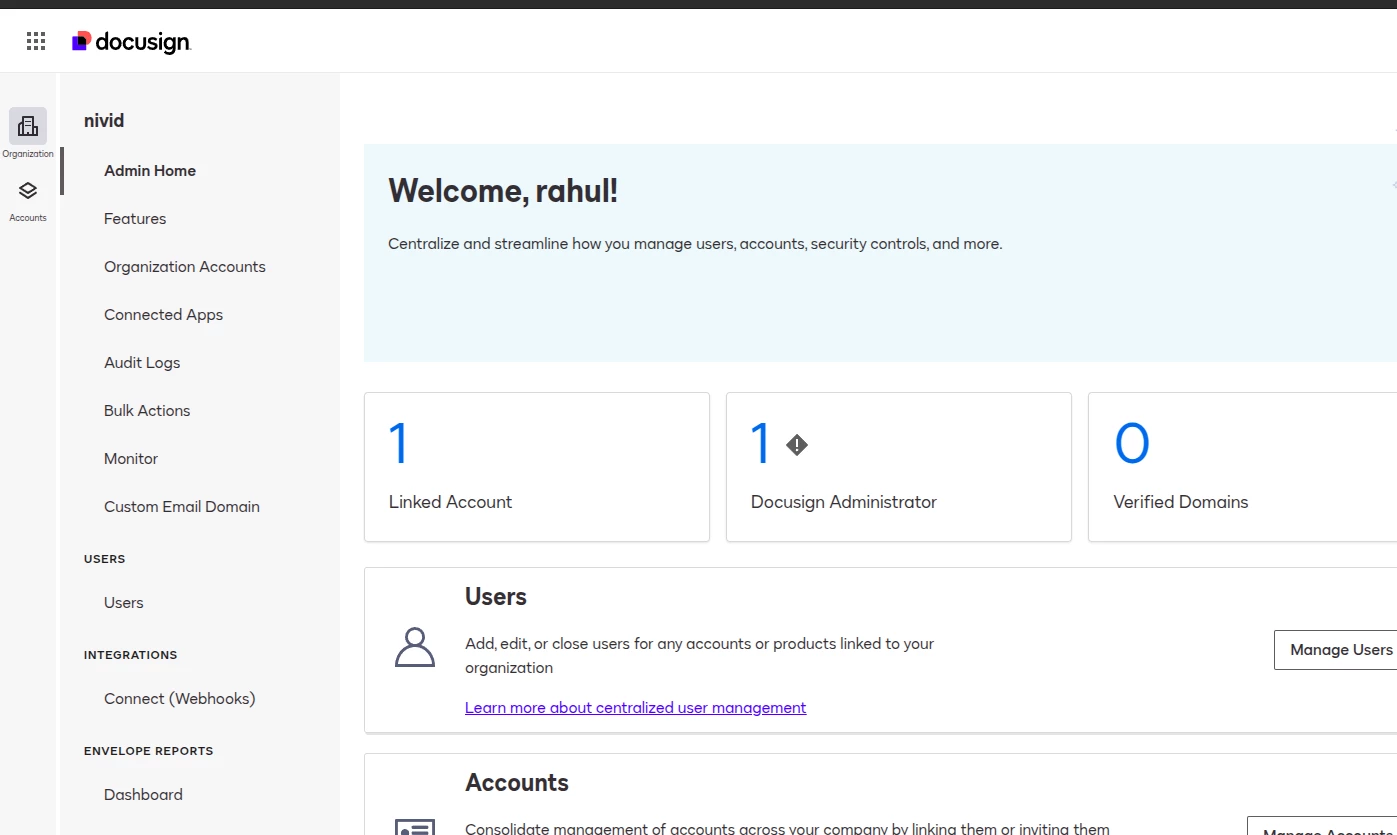Go to Organization Accounts
1397x835 pixels.
pos(185,267)
